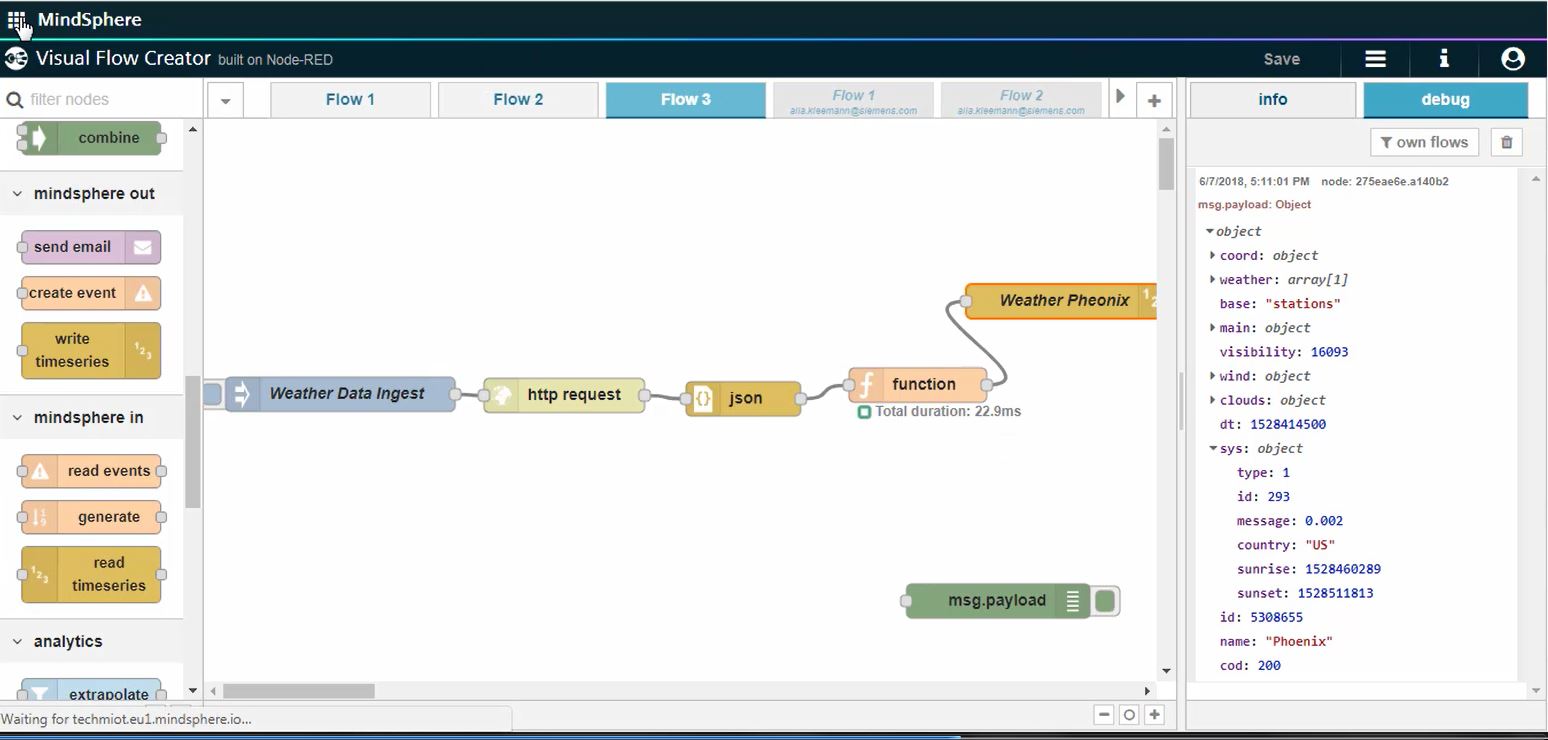Click the warning icon on create event node
Screen dimensions: 1548x740
tap(142, 293)
